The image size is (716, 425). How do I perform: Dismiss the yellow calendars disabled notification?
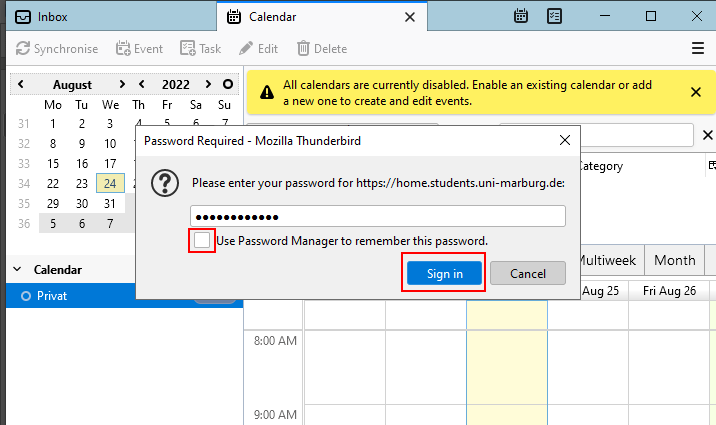(696, 92)
